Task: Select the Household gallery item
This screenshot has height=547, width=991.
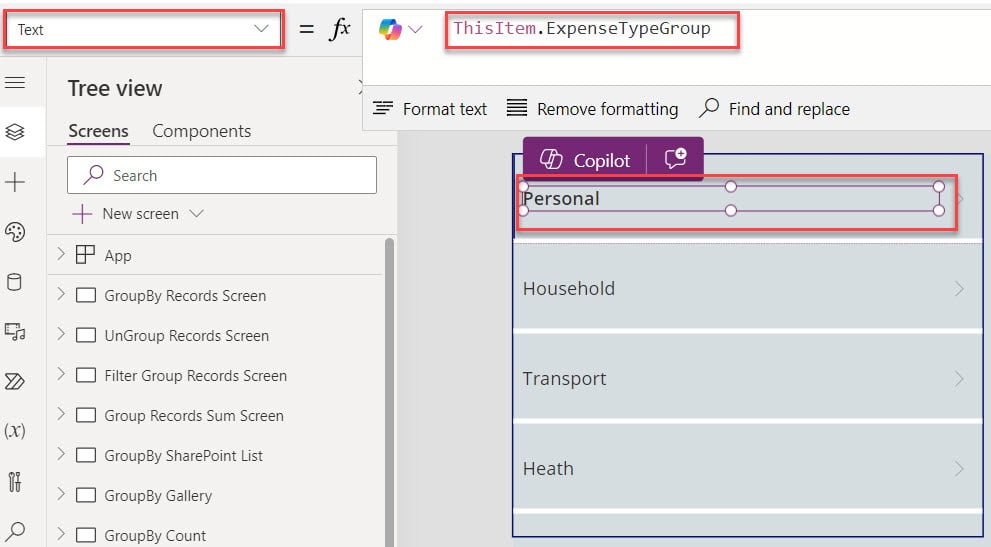Action: tap(748, 288)
